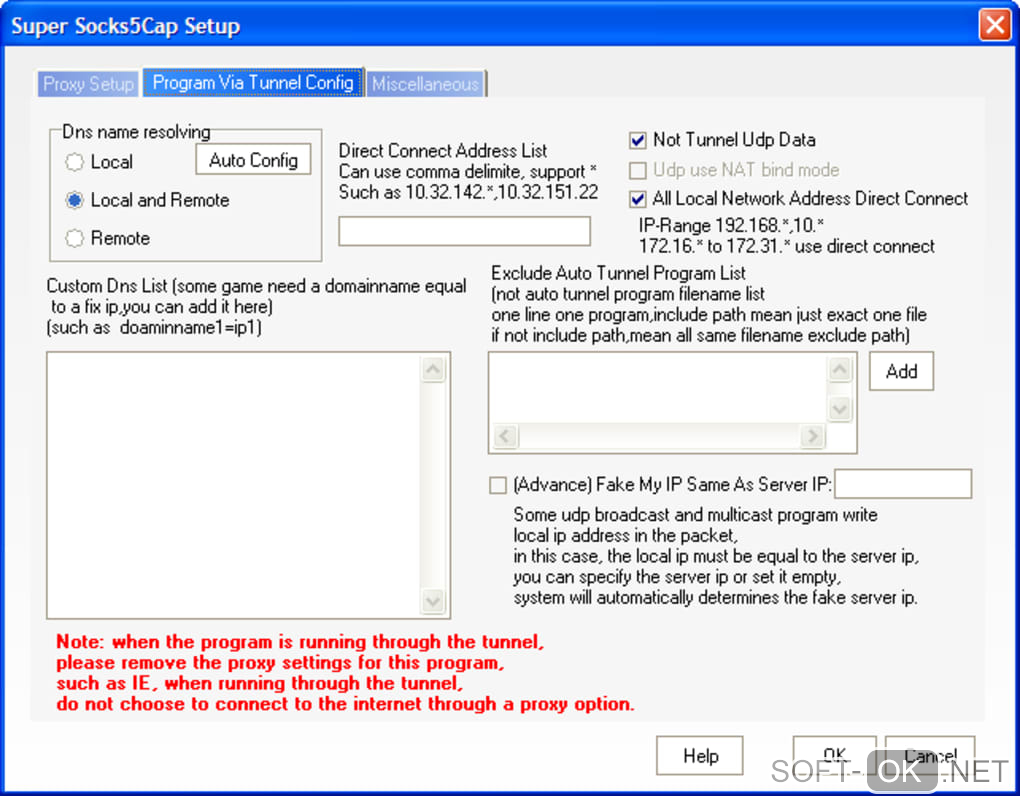Click scroll right arrow in Exclude Program List
1020x796 pixels.
[x=812, y=436]
